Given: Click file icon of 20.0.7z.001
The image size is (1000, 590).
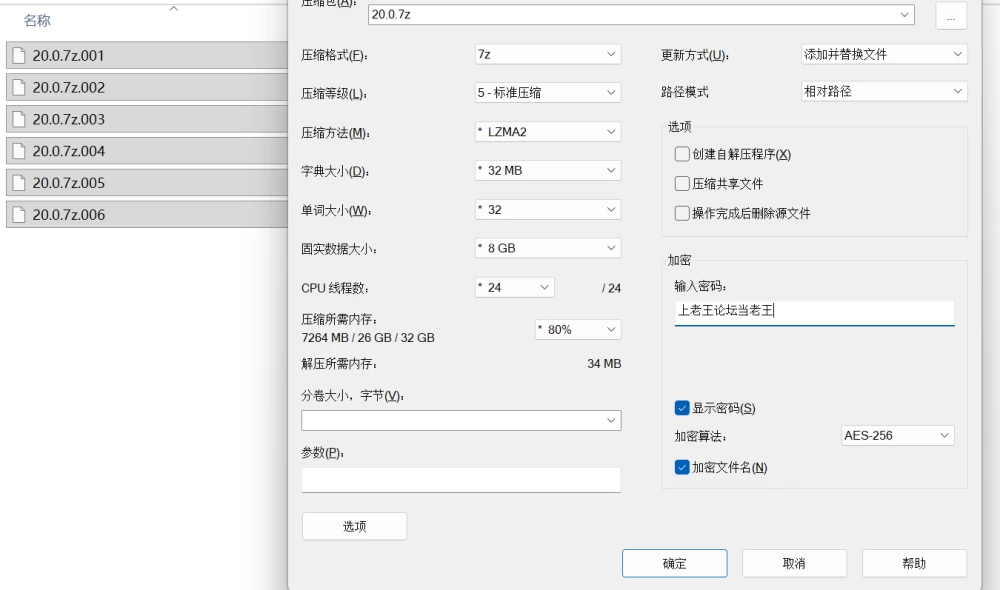Looking at the screenshot, I should coord(19,55).
